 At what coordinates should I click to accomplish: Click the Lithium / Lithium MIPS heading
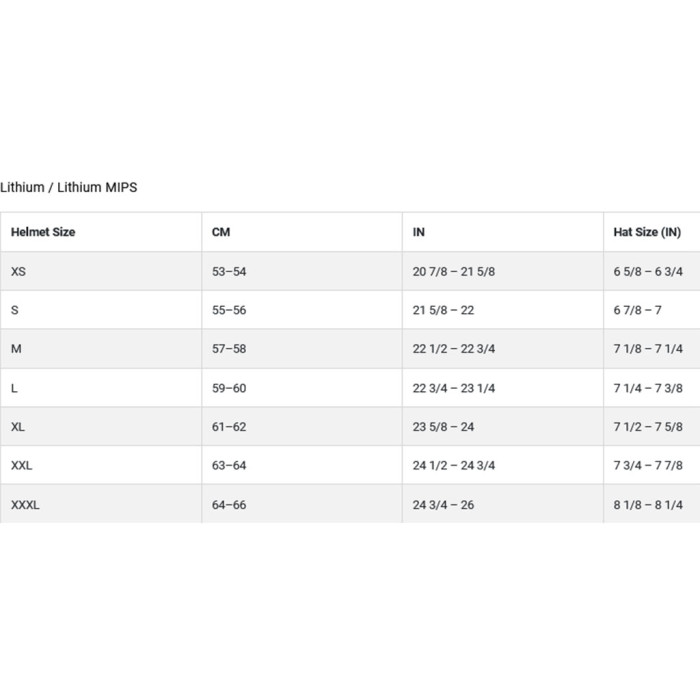69,187
